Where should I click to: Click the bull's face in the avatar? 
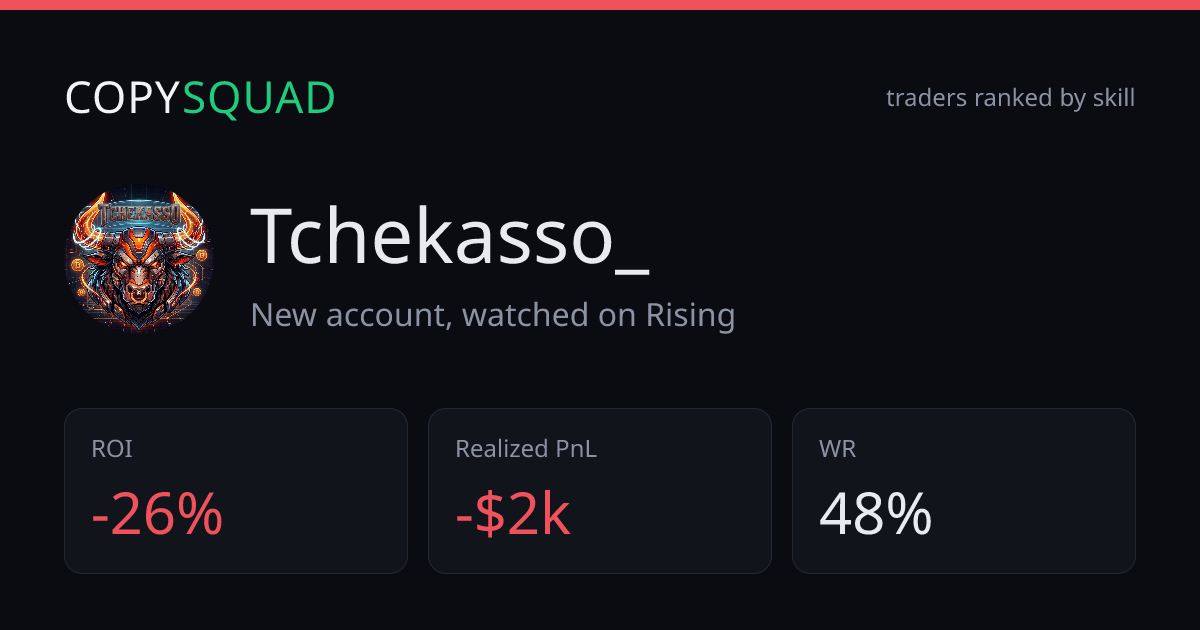click(139, 270)
